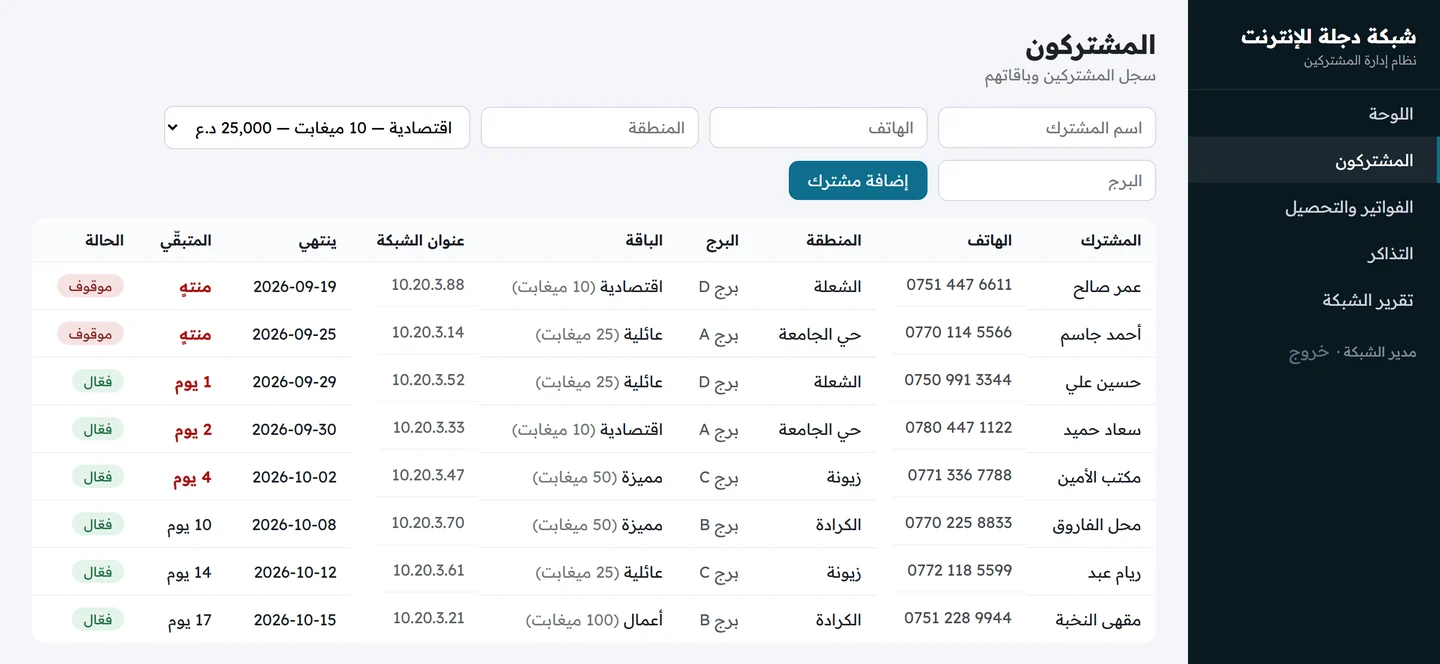The height and width of the screenshot is (664, 1440).
Task: Select المشتركون in the sidebar
Action: [1313, 160]
